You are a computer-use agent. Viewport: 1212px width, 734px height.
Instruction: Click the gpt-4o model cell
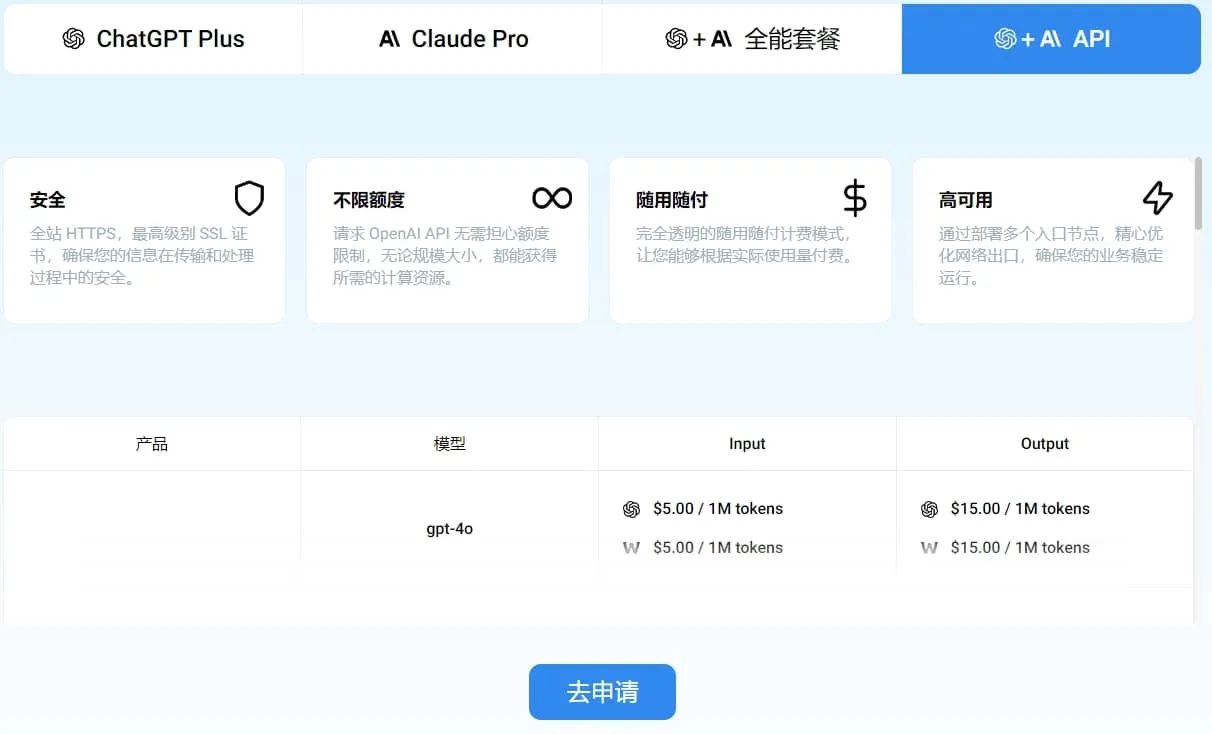pos(450,528)
